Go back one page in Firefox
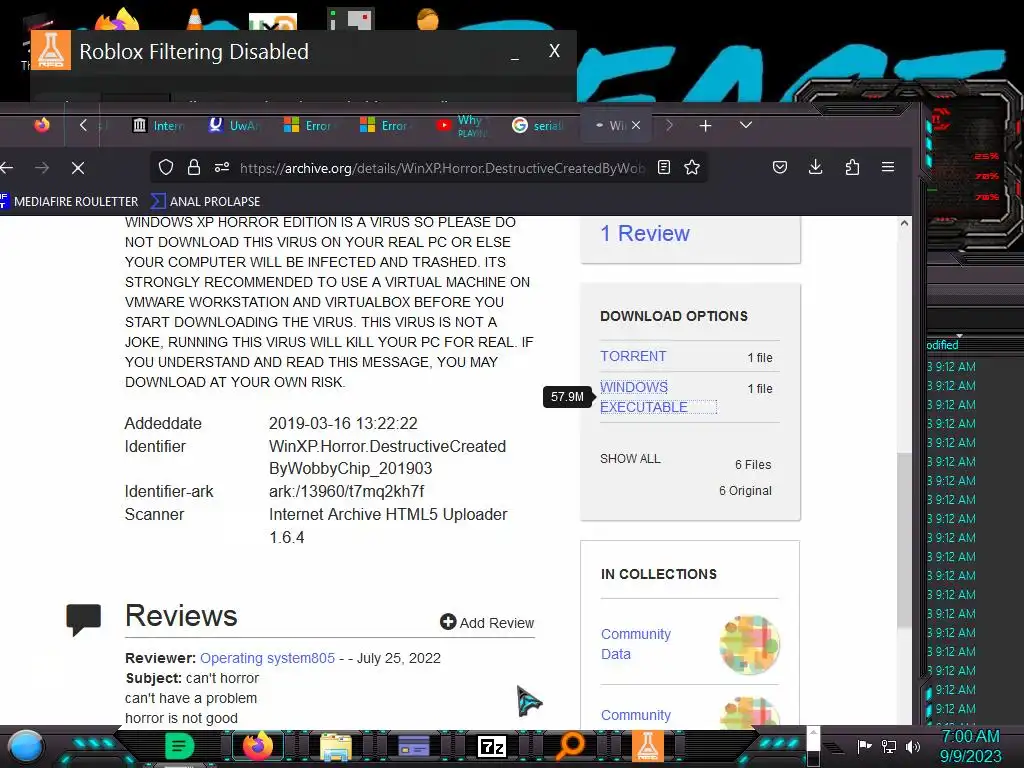1024x768 pixels. (x=7, y=168)
